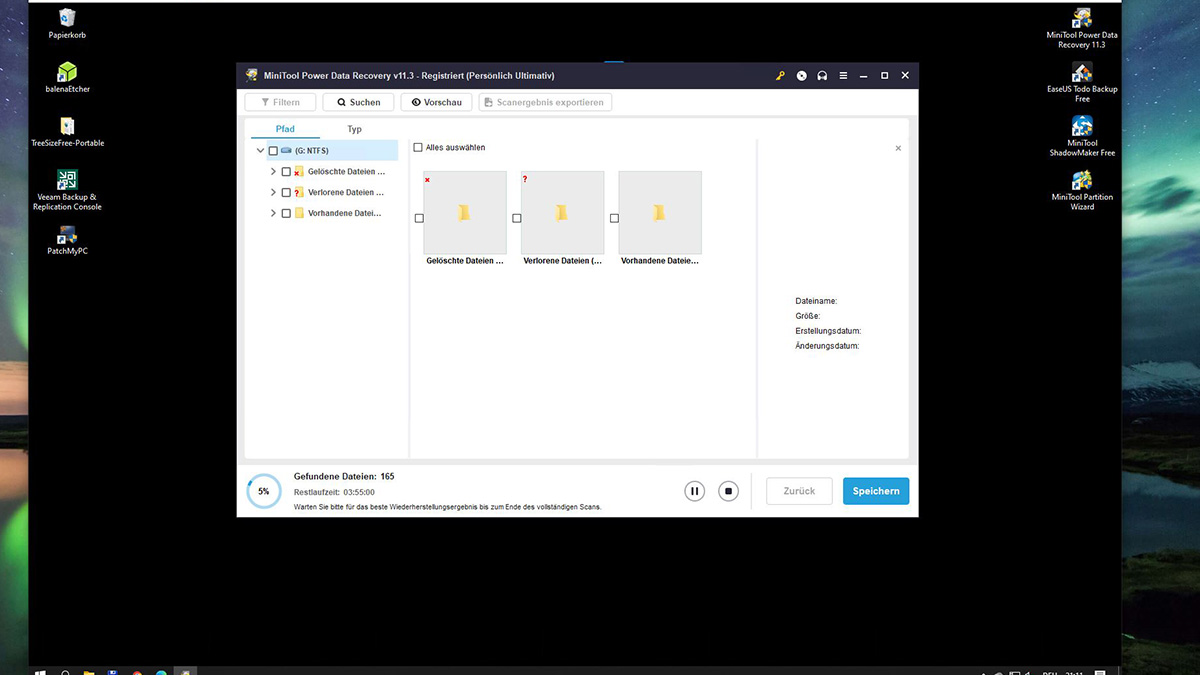Image resolution: width=1200 pixels, height=675 pixels.
Task: Switch to the Typ tab
Action: point(354,129)
